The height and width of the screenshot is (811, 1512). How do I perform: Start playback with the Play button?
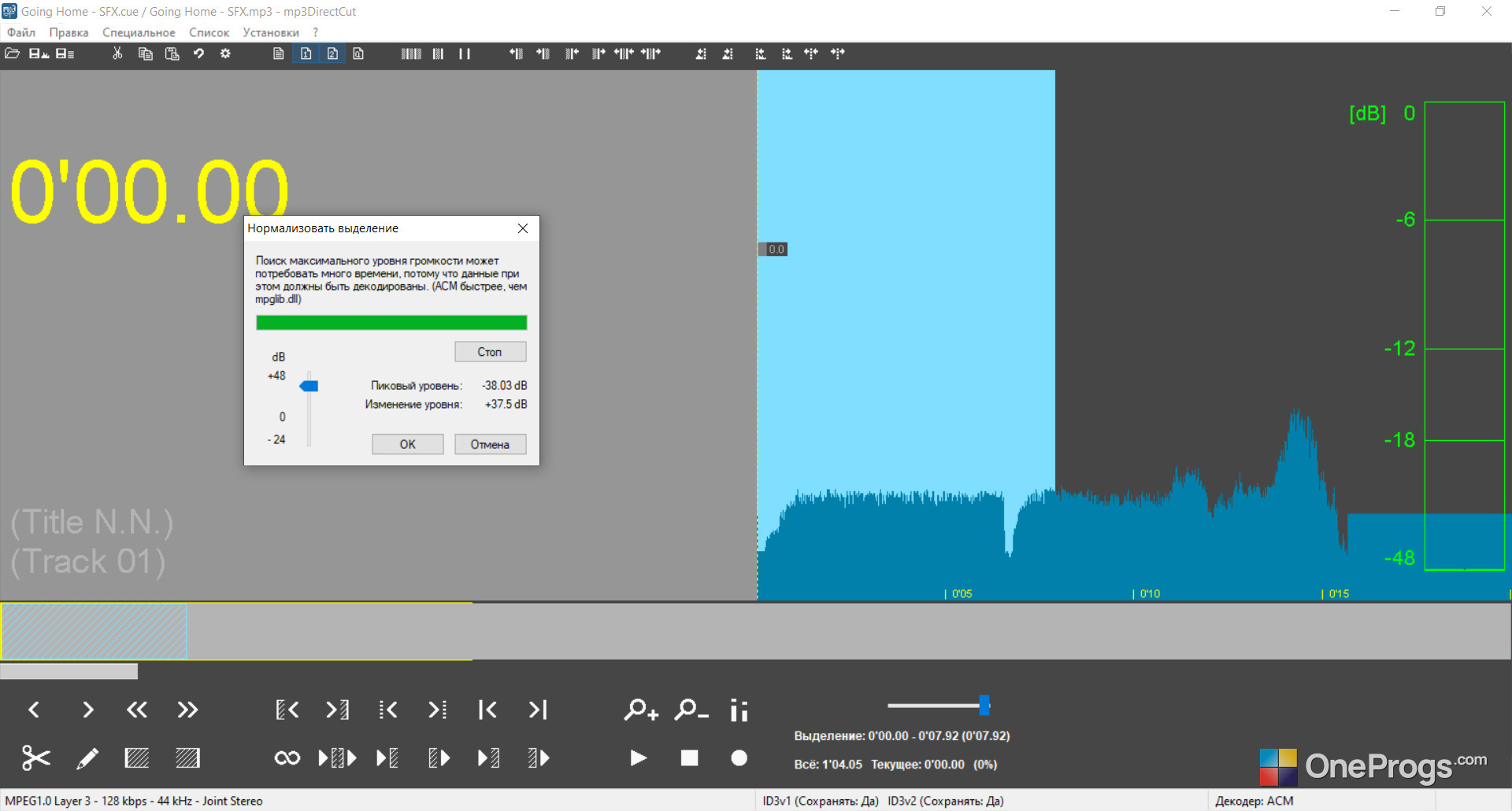pos(639,757)
